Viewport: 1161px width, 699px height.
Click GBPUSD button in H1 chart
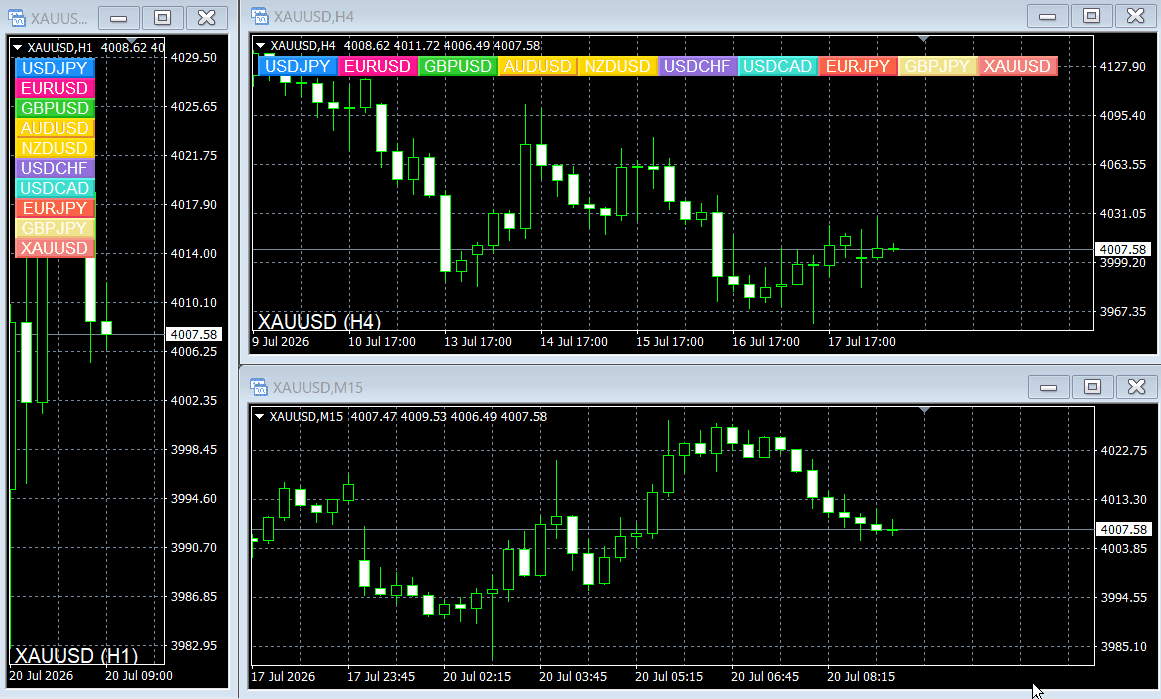point(55,108)
